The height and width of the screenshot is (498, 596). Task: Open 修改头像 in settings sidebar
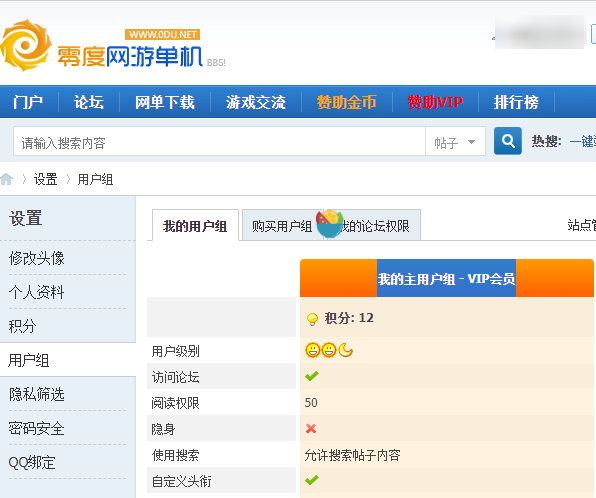click(x=36, y=258)
